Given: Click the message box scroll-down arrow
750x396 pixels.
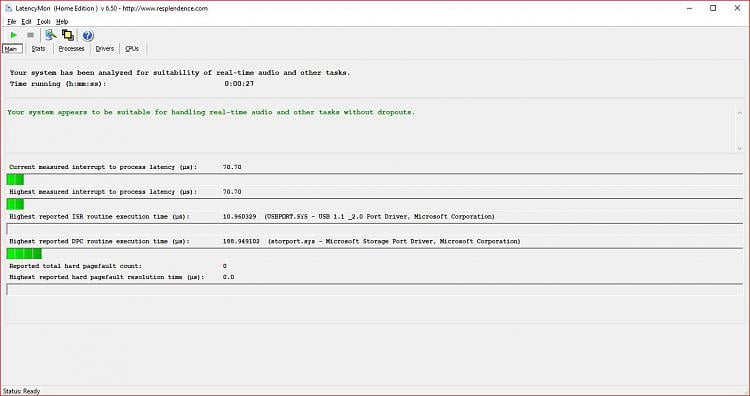Looking at the screenshot, I should (739, 148).
